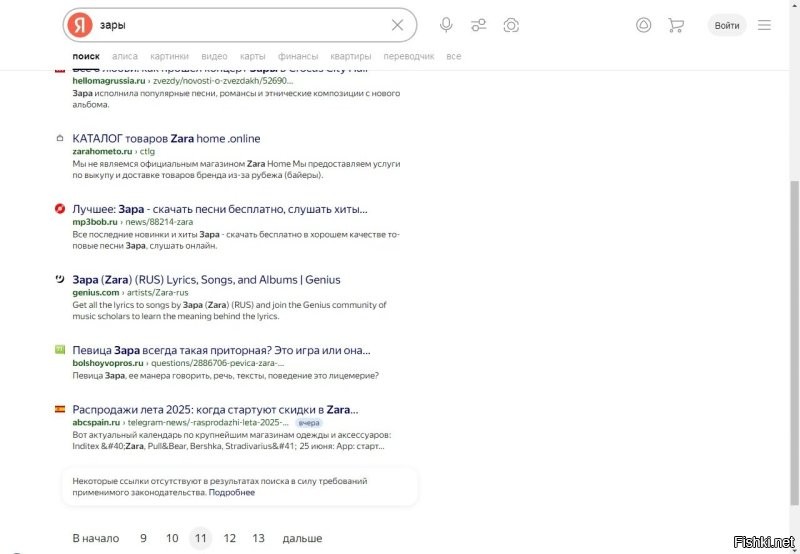The width and height of the screenshot is (800, 554).
Task: Click the zarahometo house favicon
Action: (x=60, y=138)
